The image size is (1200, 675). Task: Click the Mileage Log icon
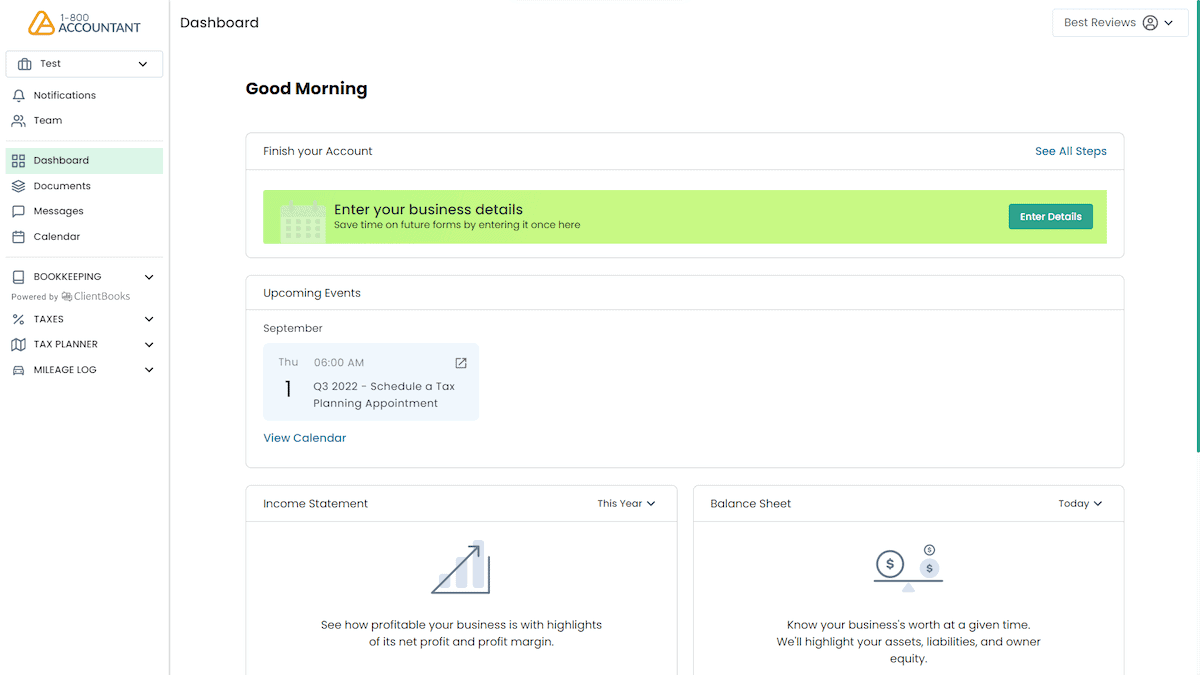point(18,369)
